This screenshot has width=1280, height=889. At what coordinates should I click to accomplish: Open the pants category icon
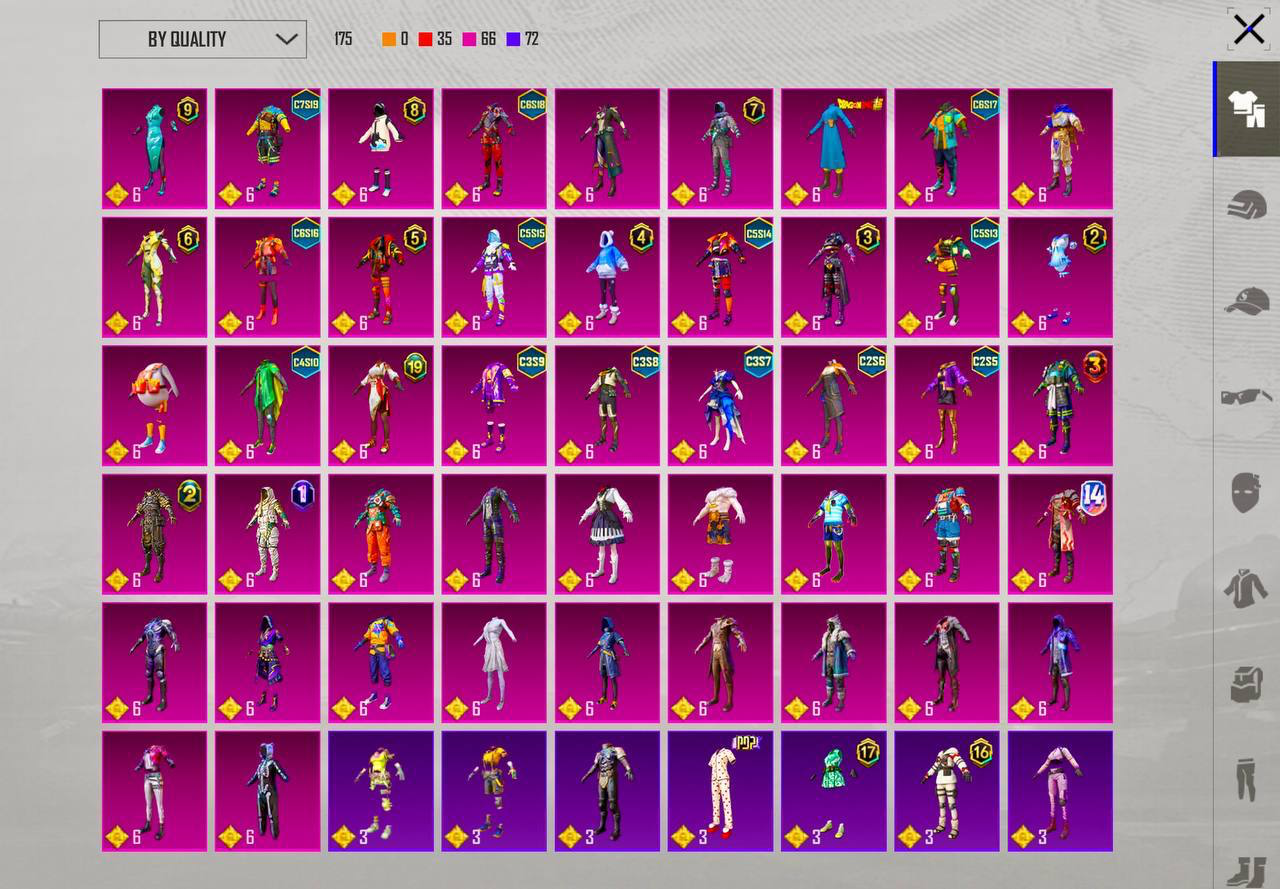pos(1246,779)
